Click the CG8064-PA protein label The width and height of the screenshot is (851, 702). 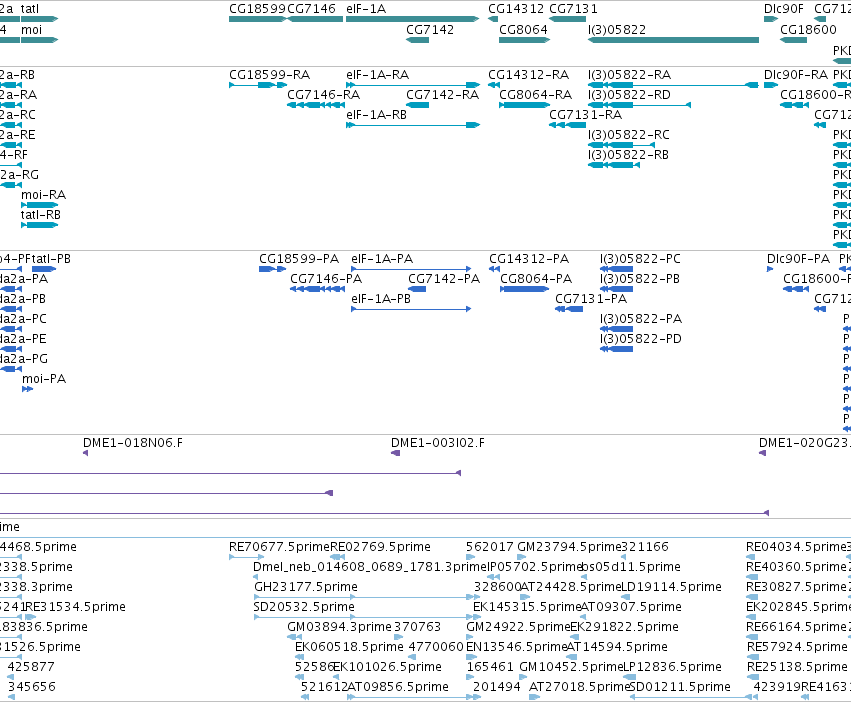536,279
